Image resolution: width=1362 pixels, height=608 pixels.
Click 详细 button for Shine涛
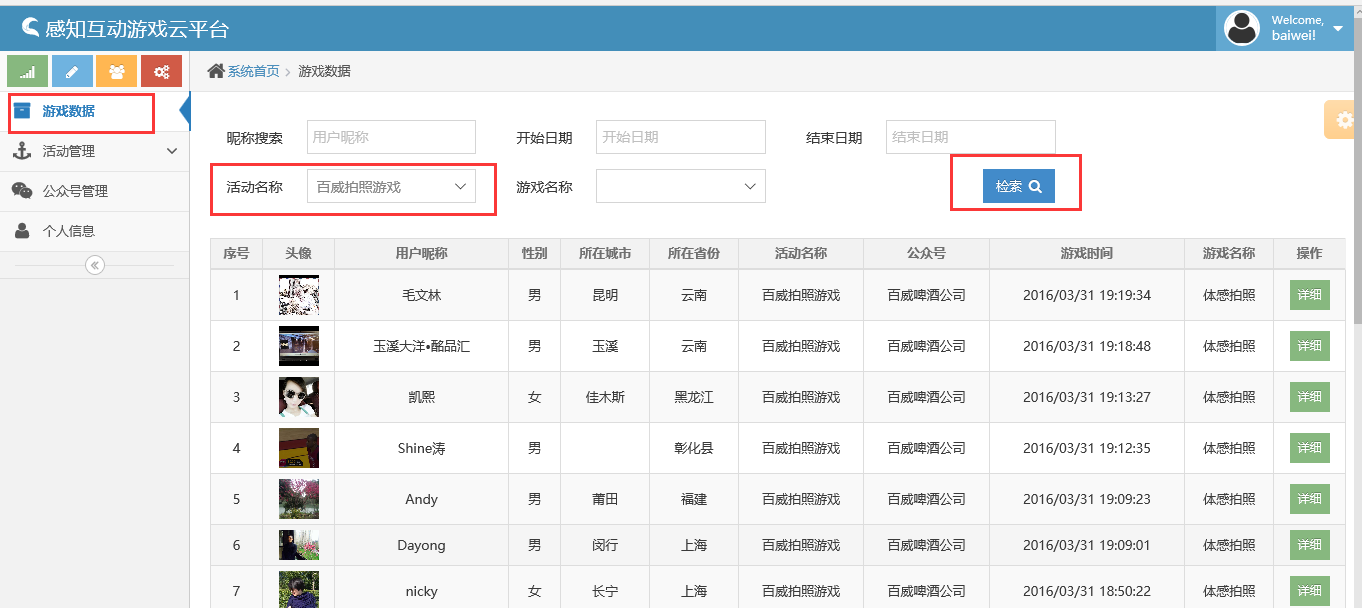[1310, 448]
